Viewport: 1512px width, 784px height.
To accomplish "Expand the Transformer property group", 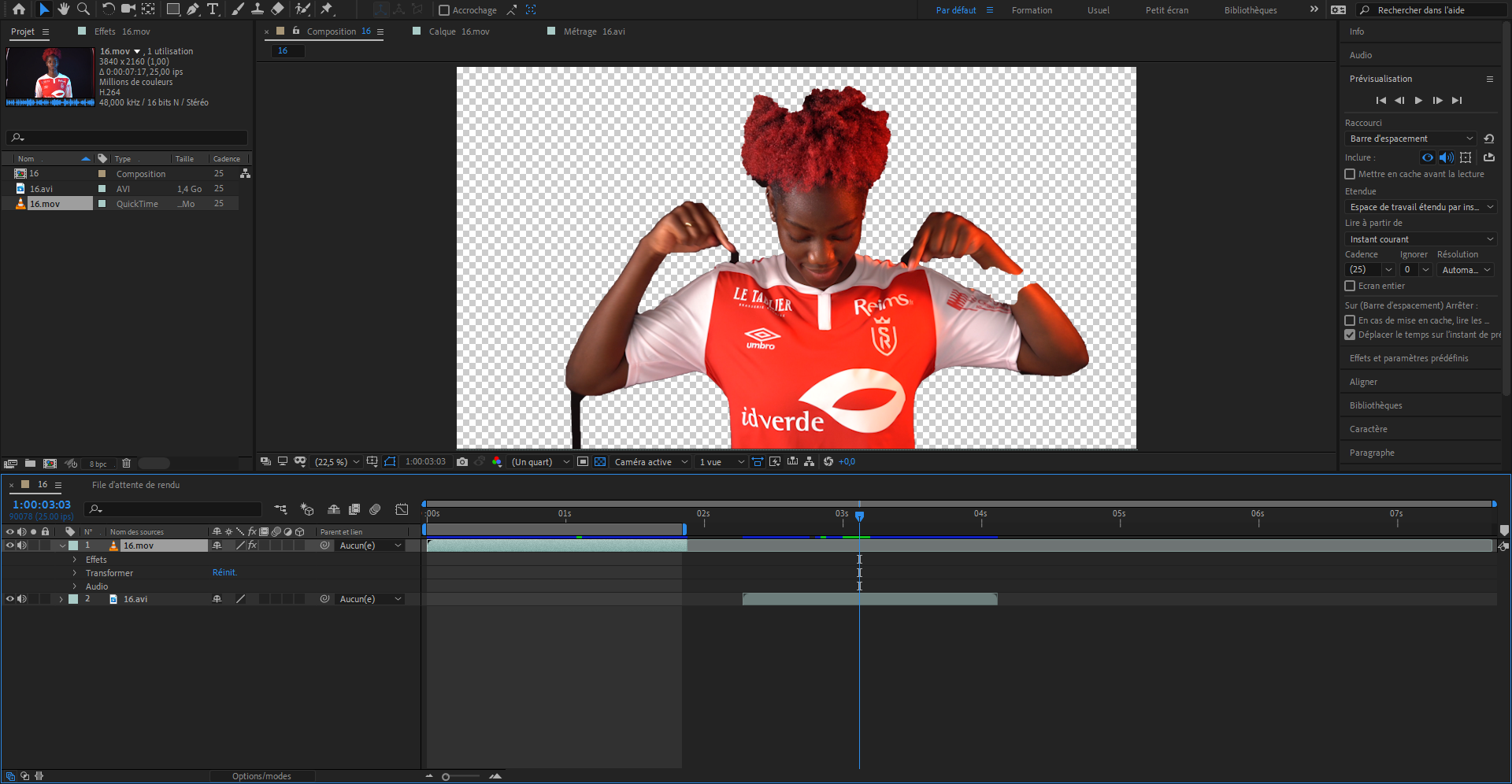I will pyautogui.click(x=75, y=573).
